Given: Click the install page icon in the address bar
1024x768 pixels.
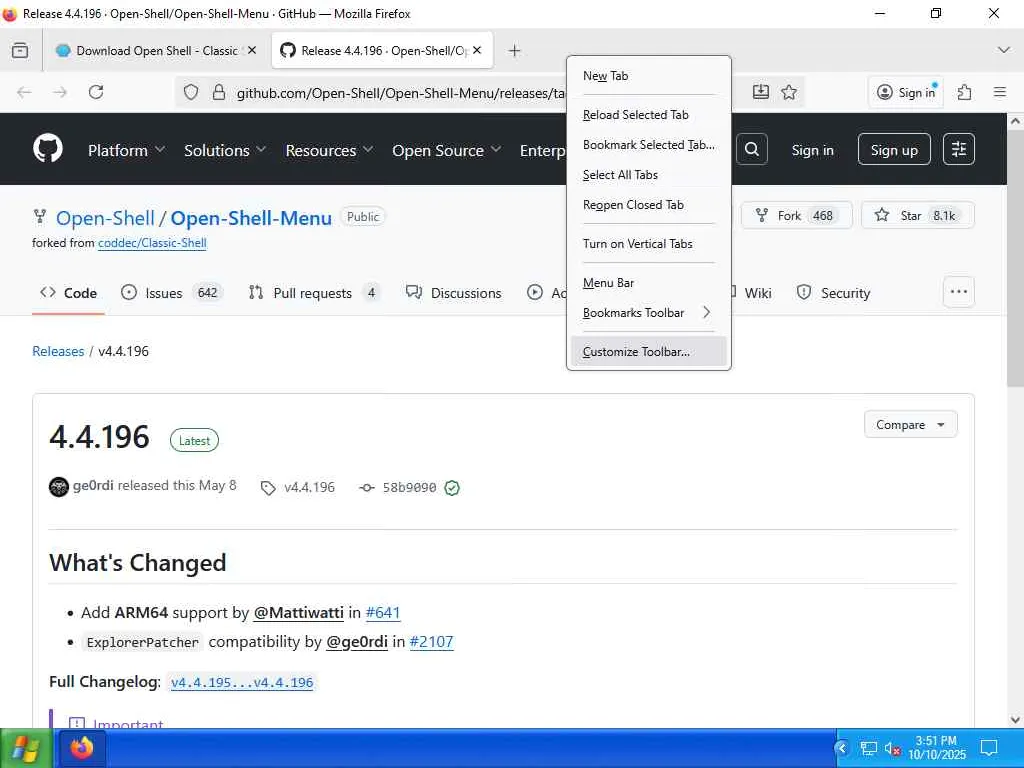Looking at the screenshot, I should coord(761,92).
